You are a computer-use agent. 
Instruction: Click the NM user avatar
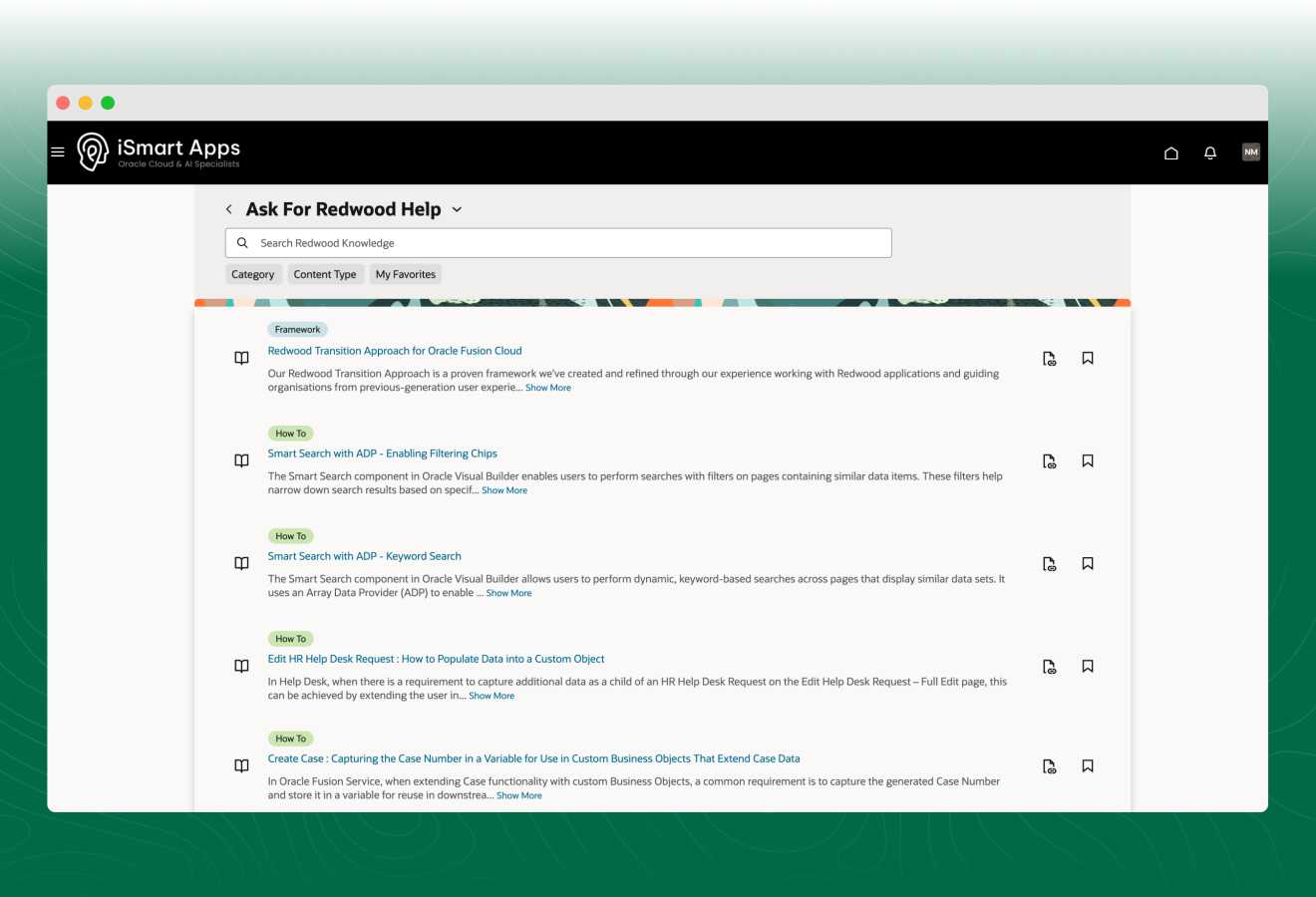[x=1251, y=151]
